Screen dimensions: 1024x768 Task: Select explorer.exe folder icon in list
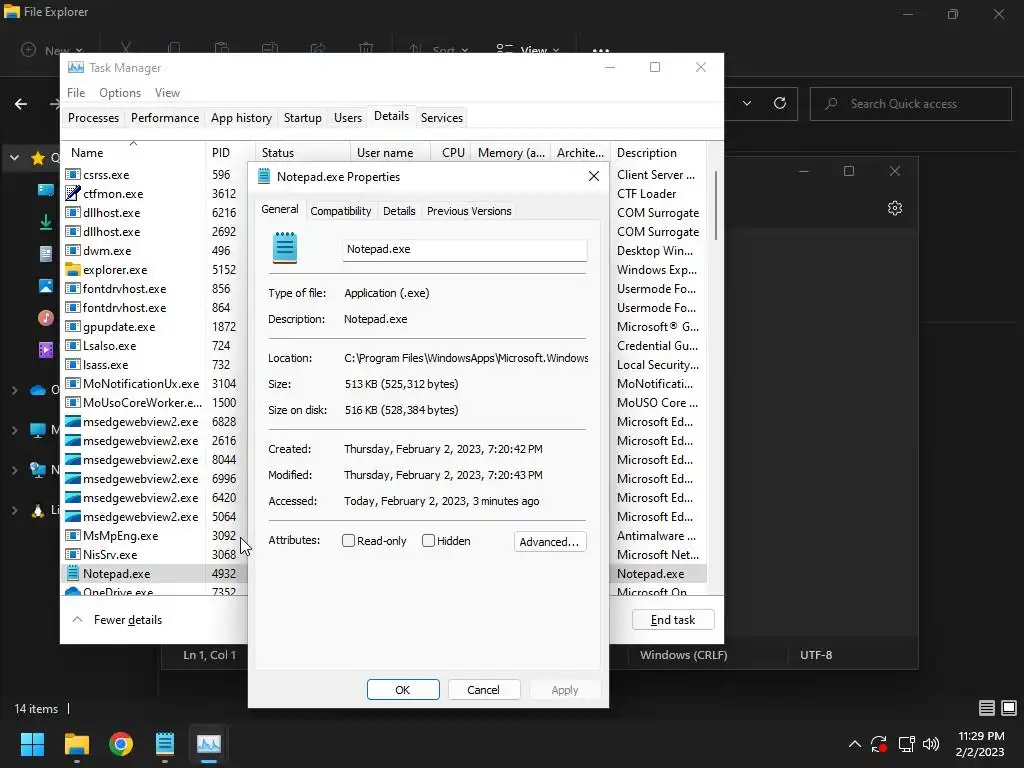[72, 269]
